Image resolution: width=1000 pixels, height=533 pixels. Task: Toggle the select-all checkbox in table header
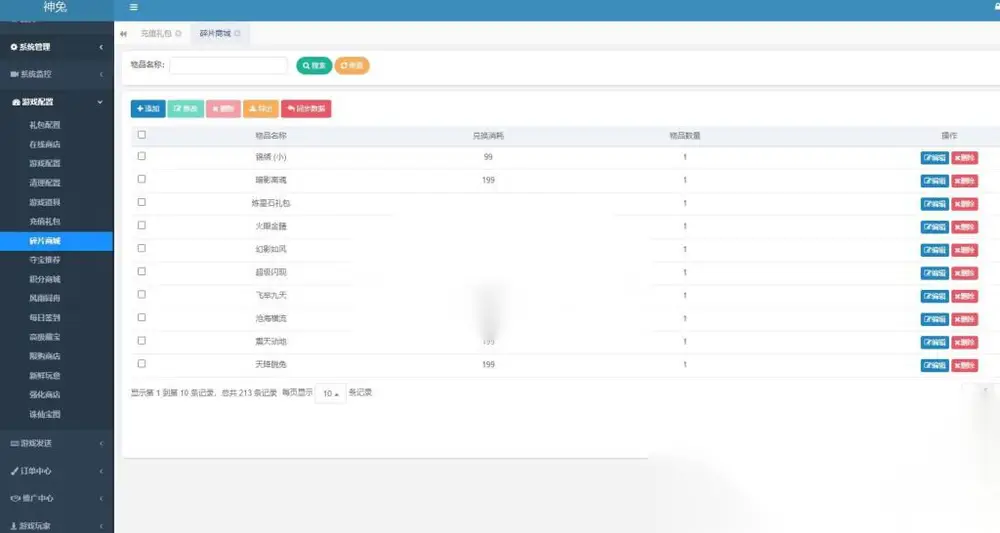(142, 135)
